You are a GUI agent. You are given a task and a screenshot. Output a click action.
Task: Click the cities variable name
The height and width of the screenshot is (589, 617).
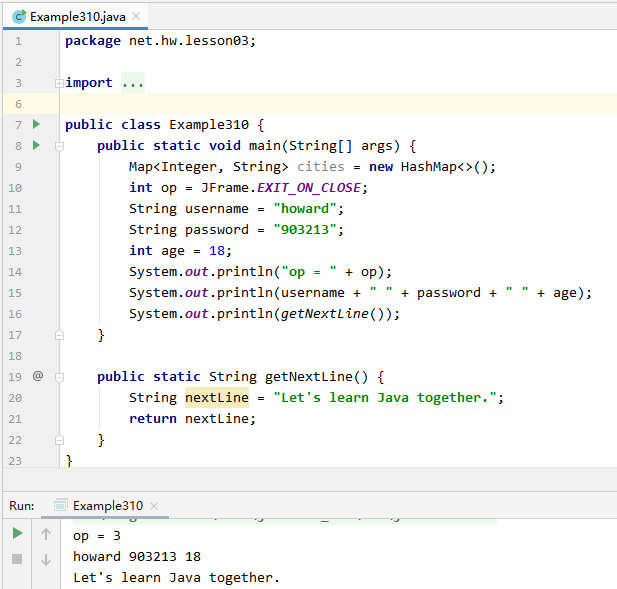tap(321, 166)
